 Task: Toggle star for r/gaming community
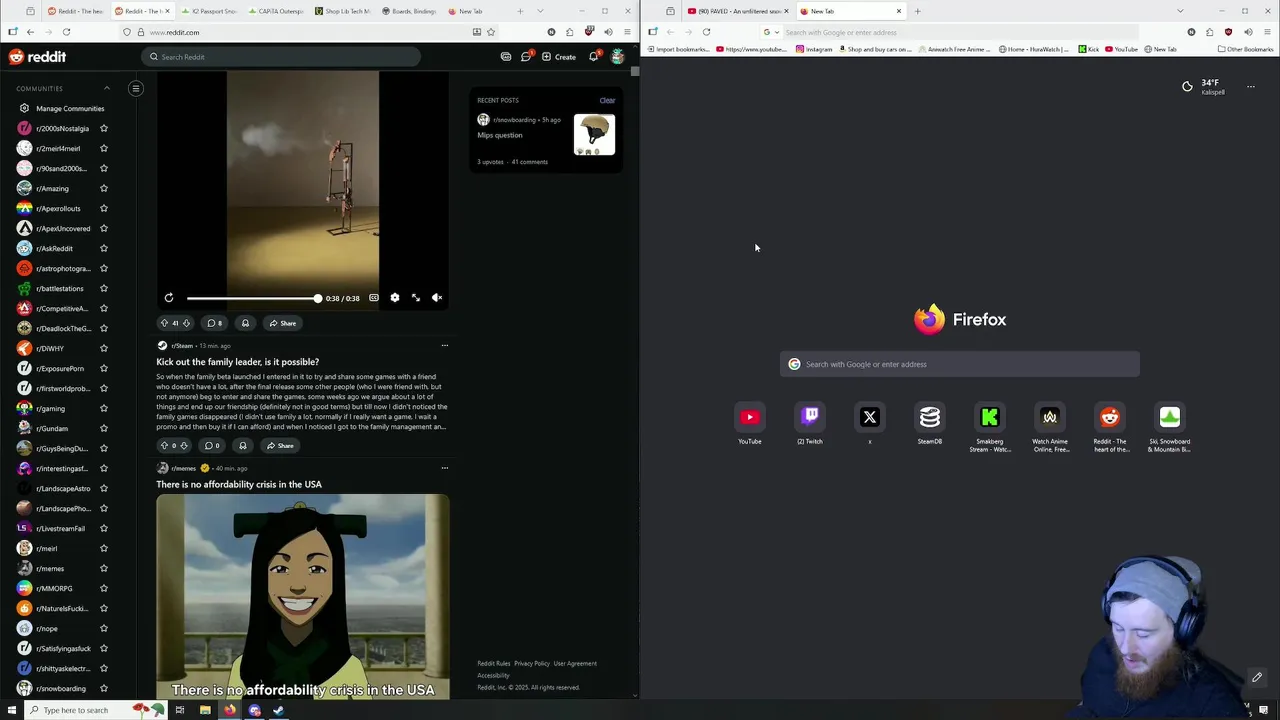pyautogui.click(x=103, y=408)
